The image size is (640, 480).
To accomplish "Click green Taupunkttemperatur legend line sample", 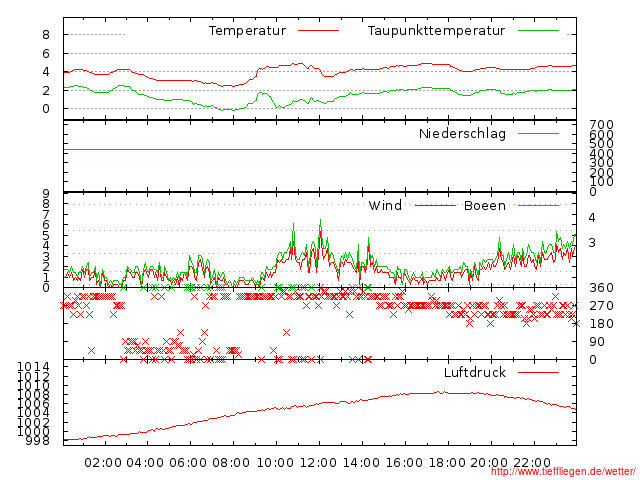I will point(538,31).
